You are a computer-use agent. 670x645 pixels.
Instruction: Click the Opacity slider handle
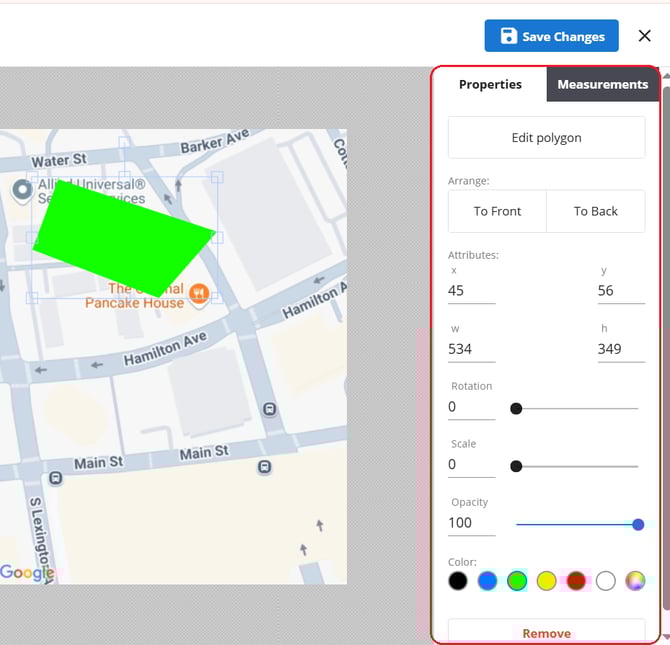click(638, 524)
